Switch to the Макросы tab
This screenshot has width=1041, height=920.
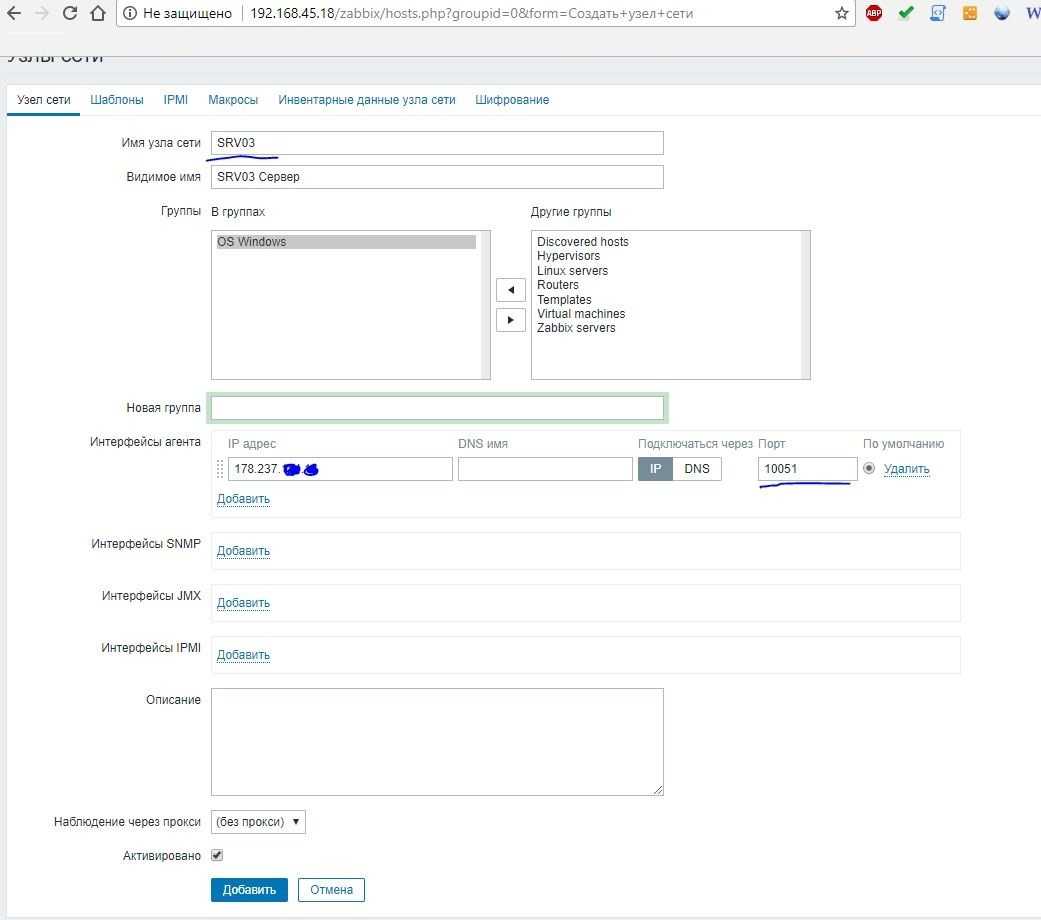233,100
